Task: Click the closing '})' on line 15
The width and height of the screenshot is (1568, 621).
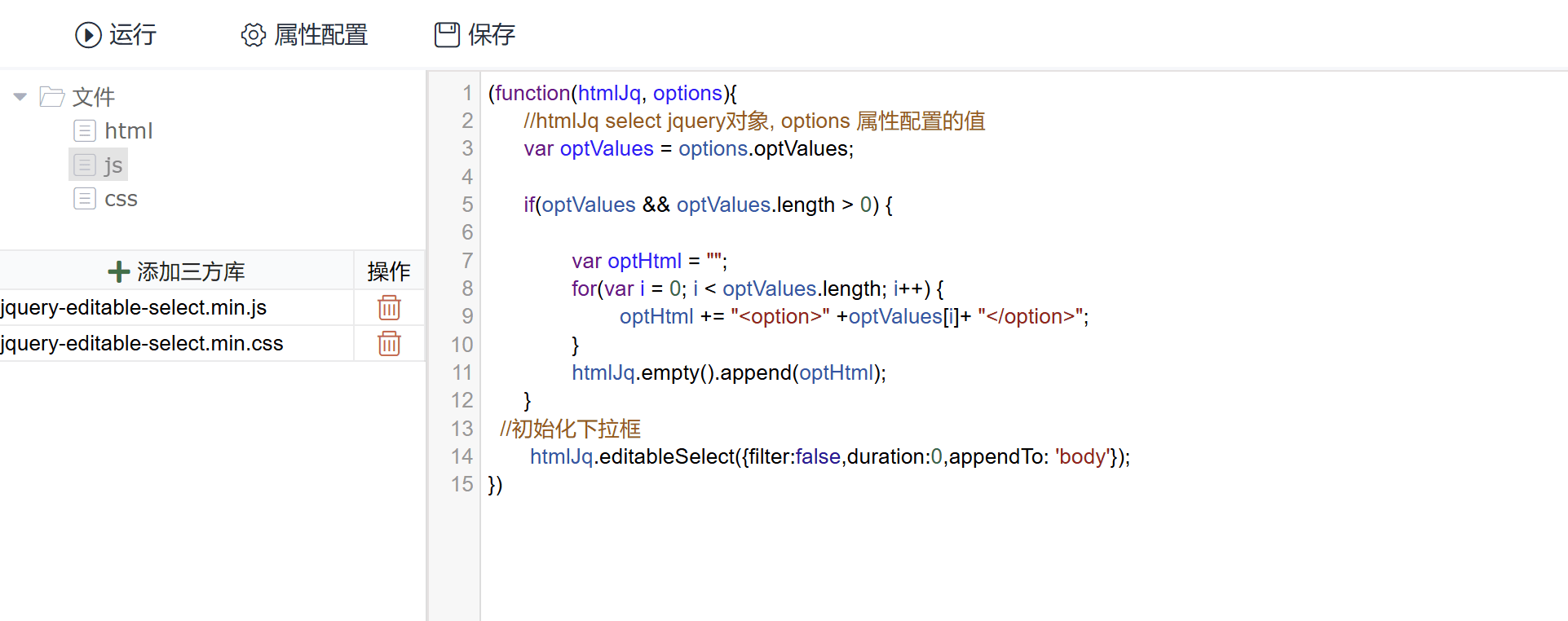Action: pos(495,484)
